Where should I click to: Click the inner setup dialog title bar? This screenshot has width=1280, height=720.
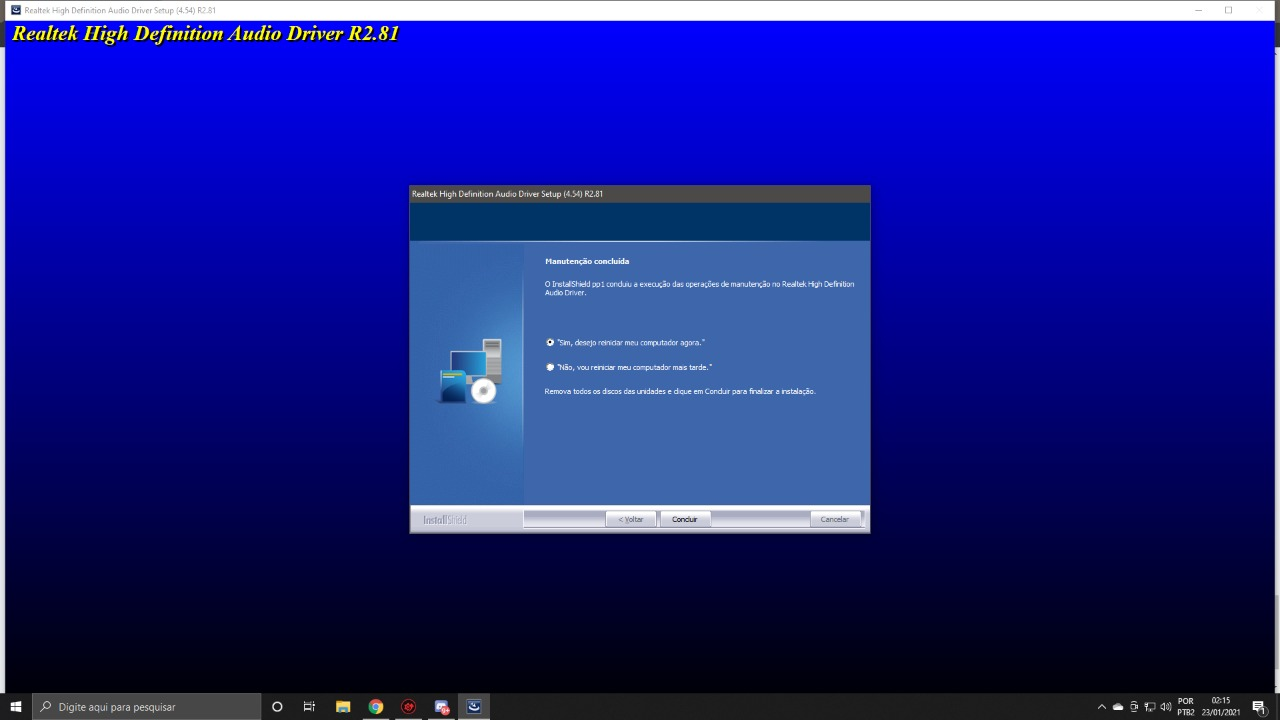pyautogui.click(x=640, y=194)
